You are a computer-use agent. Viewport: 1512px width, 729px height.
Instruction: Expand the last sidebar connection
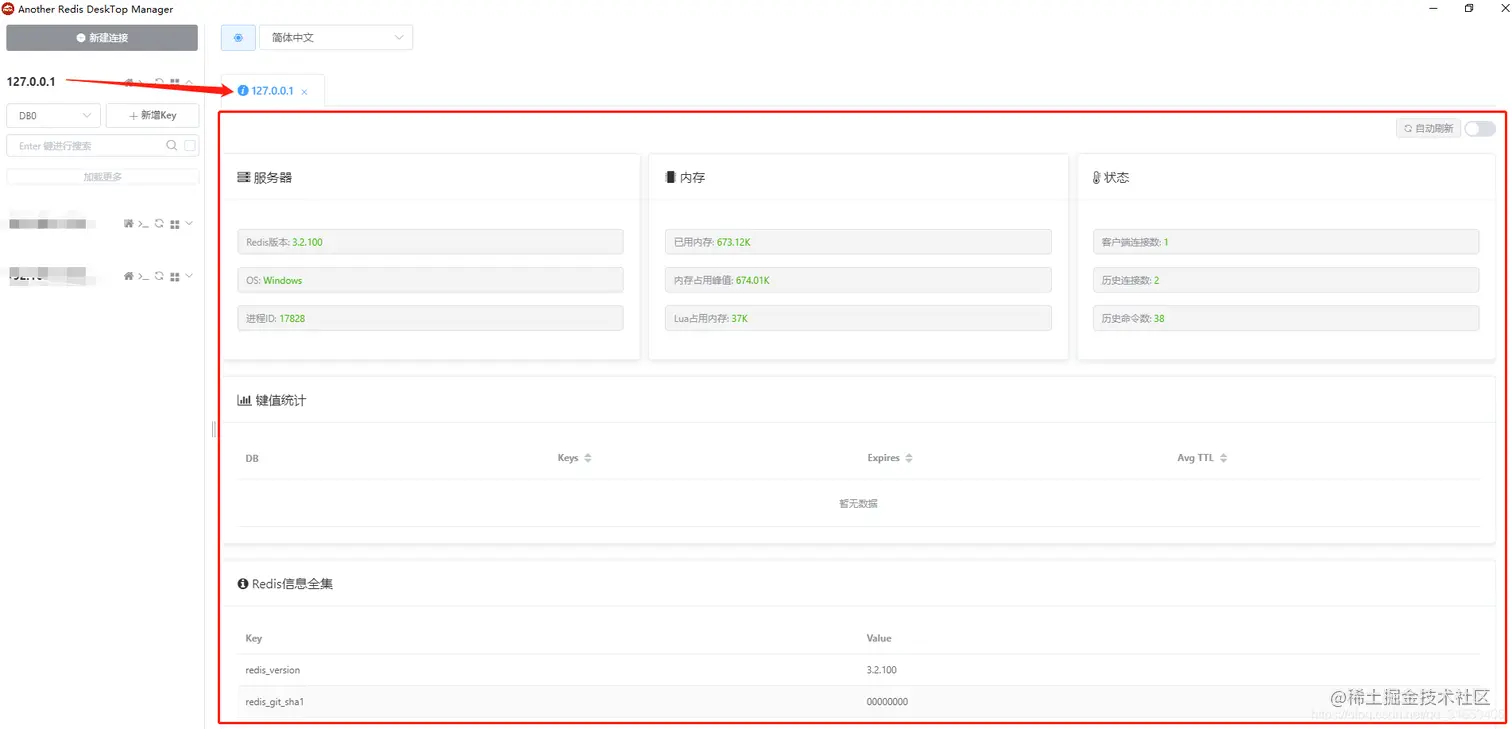[x=189, y=276]
